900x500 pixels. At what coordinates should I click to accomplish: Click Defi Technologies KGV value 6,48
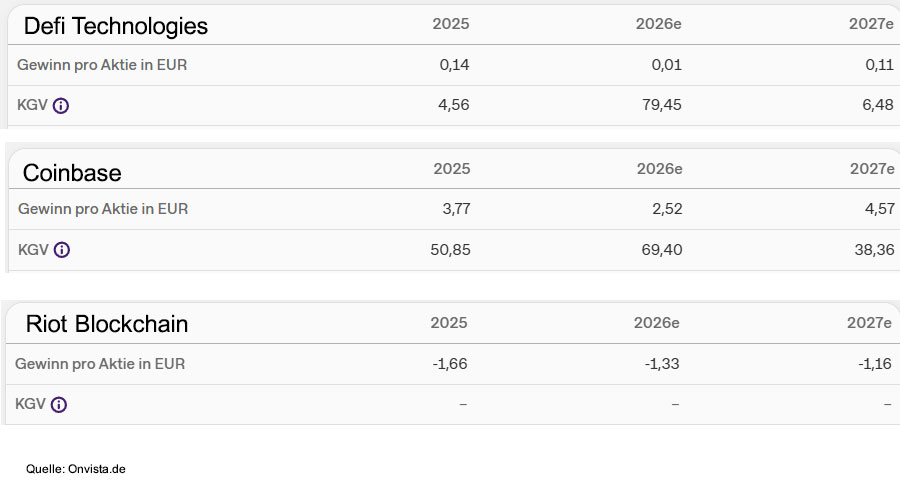[x=878, y=104]
